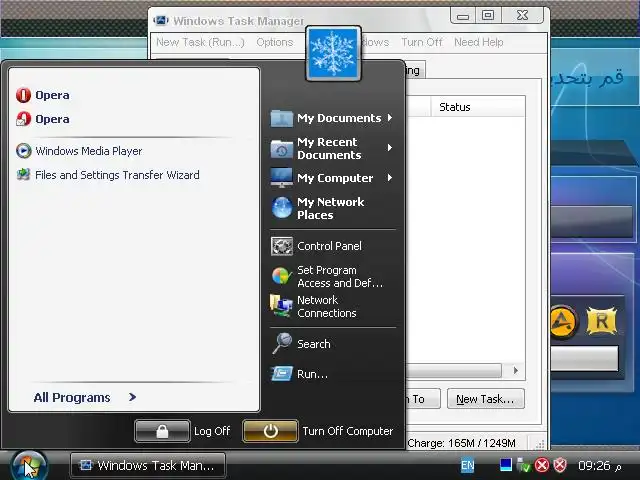Click the horizontal scrollbar track in Task Manager
The height and width of the screenshot is (480, 640).
coord(454,371)
